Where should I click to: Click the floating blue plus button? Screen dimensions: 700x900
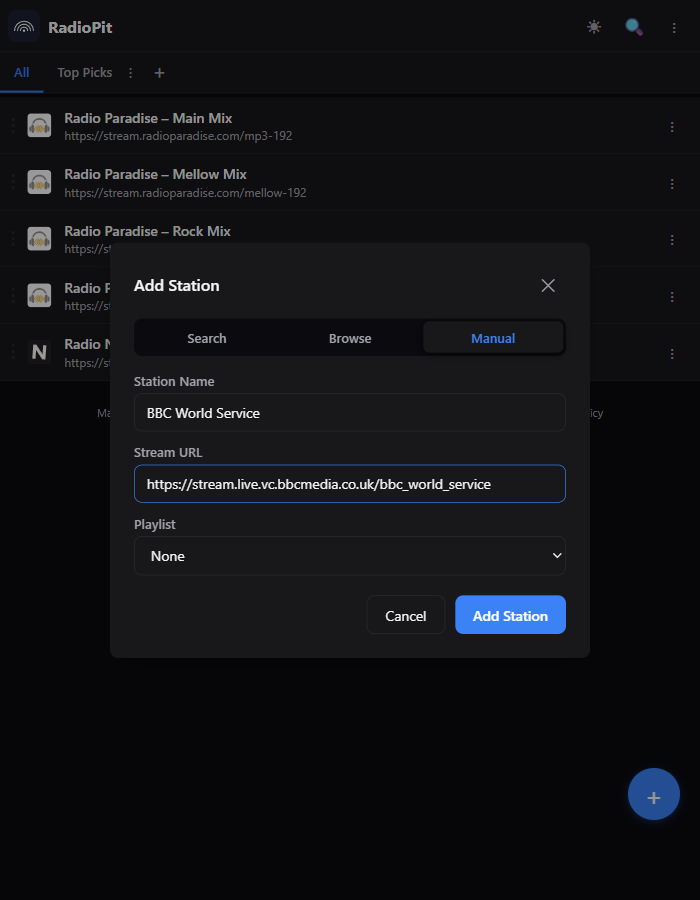click(x=654, y=794)
